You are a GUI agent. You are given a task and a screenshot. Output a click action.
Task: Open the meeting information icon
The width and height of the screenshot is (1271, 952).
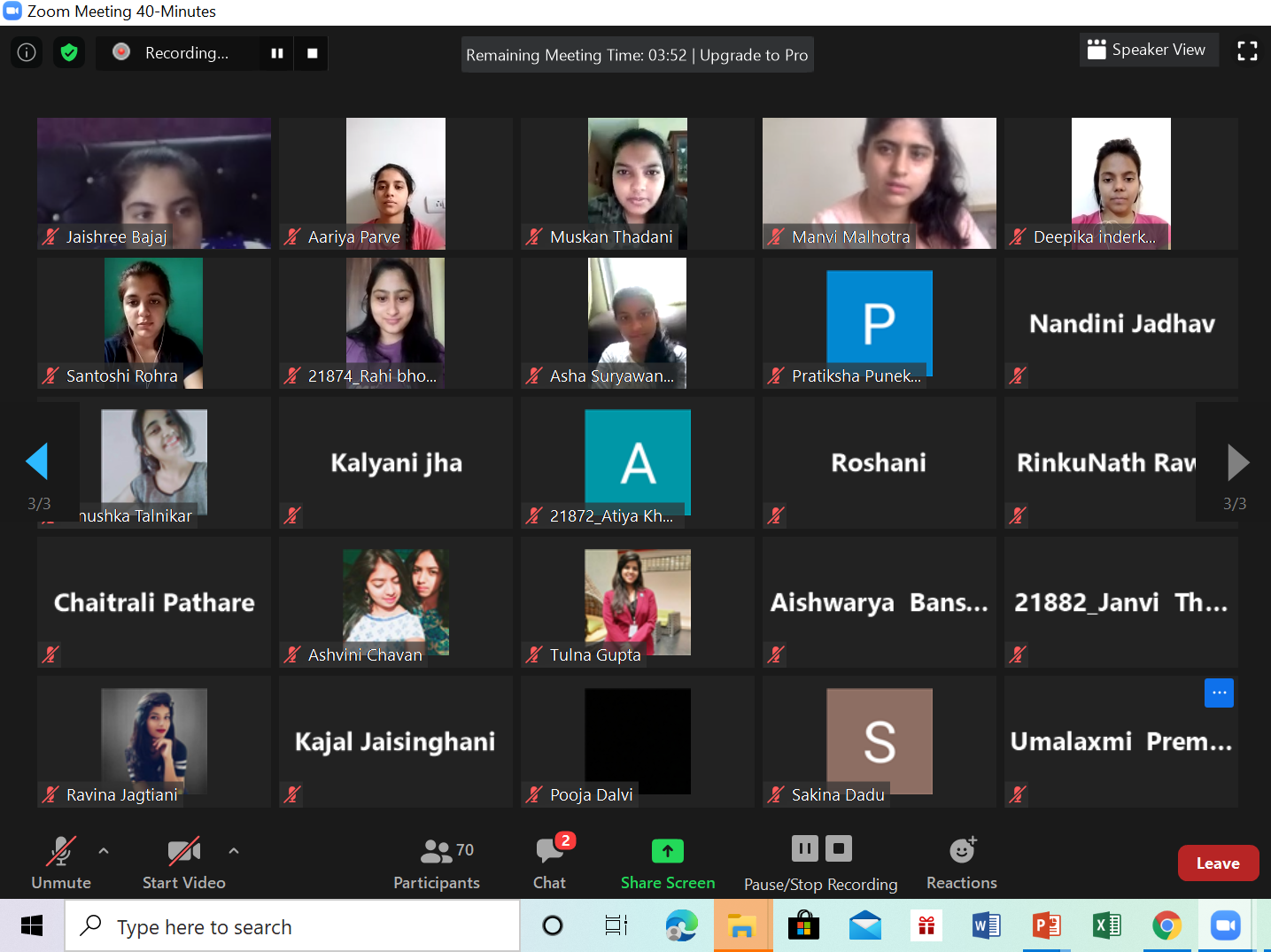[x=27, y=53]
